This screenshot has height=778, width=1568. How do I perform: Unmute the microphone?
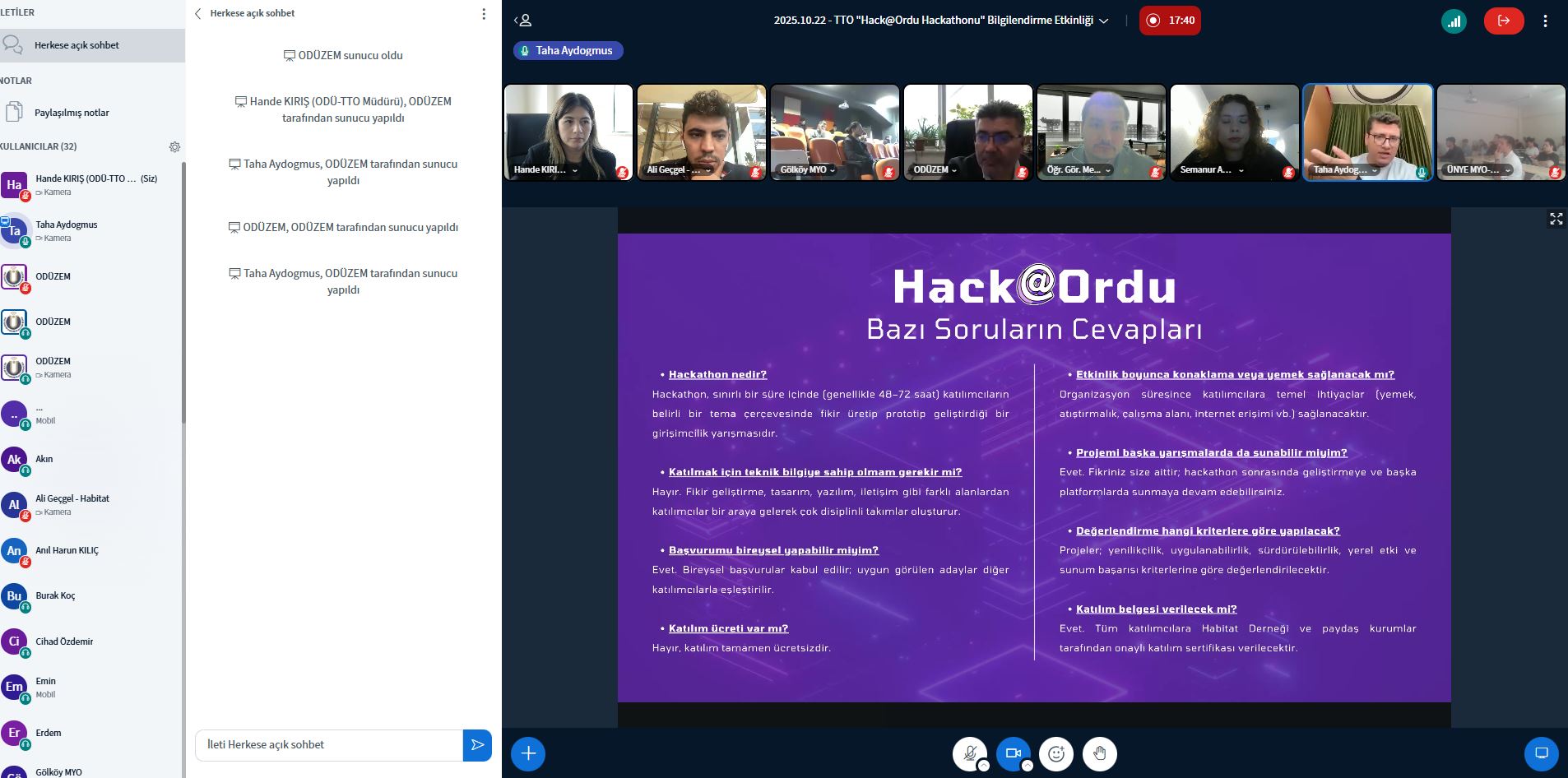(x=969, y=753)
